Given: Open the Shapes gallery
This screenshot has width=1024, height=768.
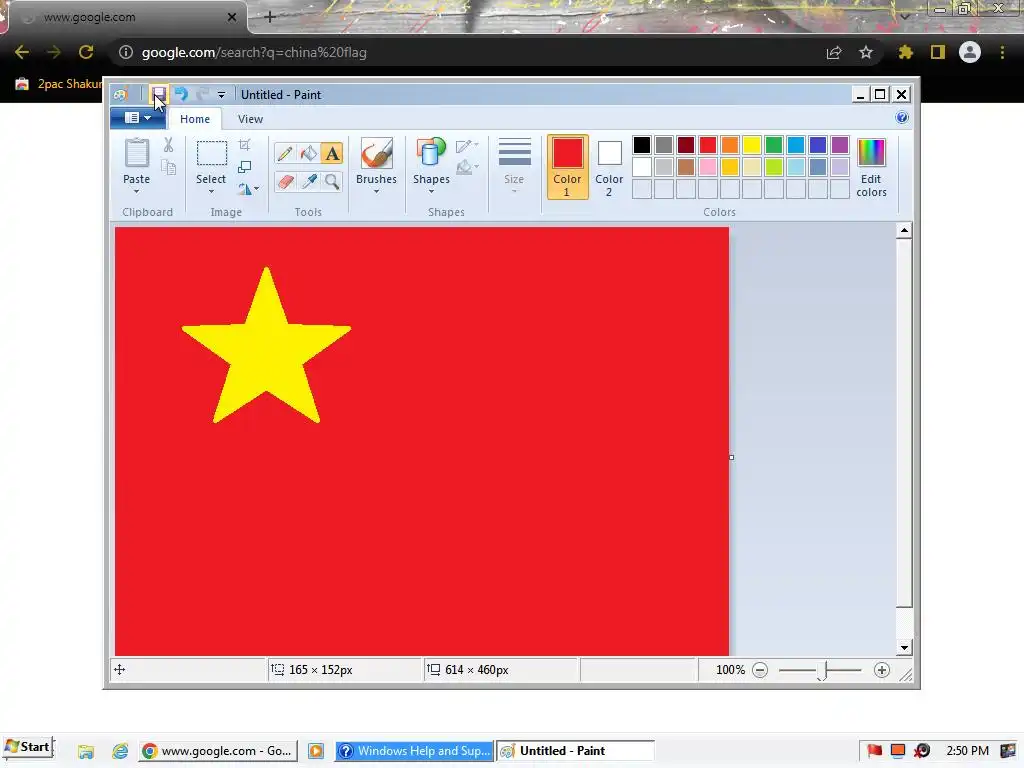Looking at the screenshot, I should click(x=431, y=165).
